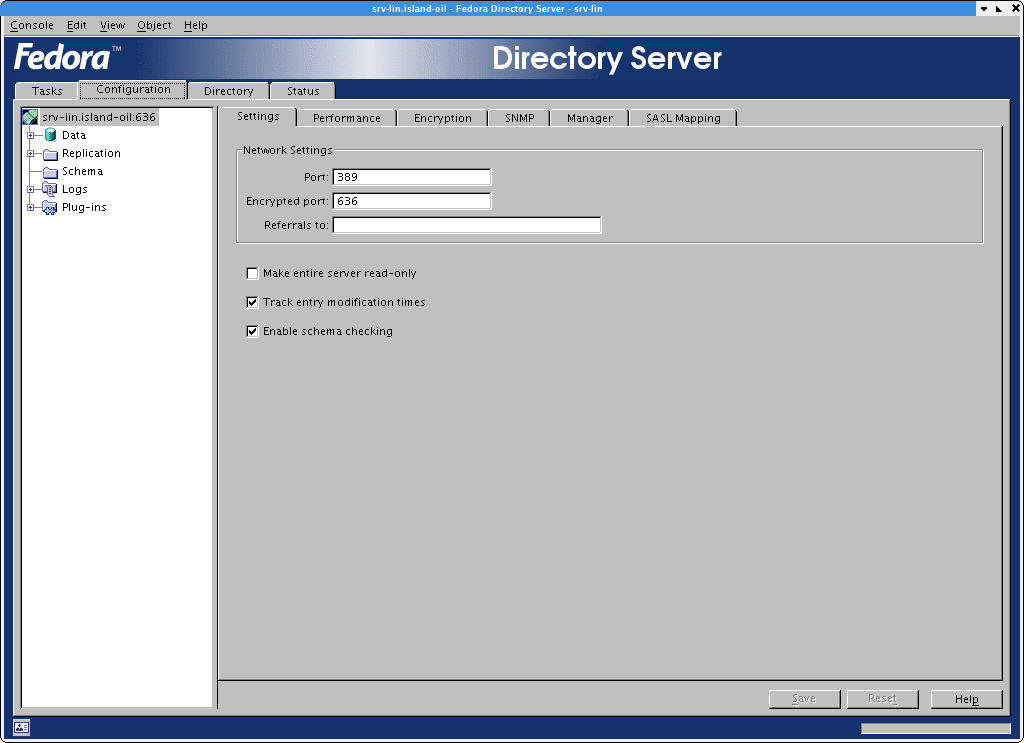Click the server icon beside srv-lin.island-oil:636
1024x743 pixels.
[30, 117]
